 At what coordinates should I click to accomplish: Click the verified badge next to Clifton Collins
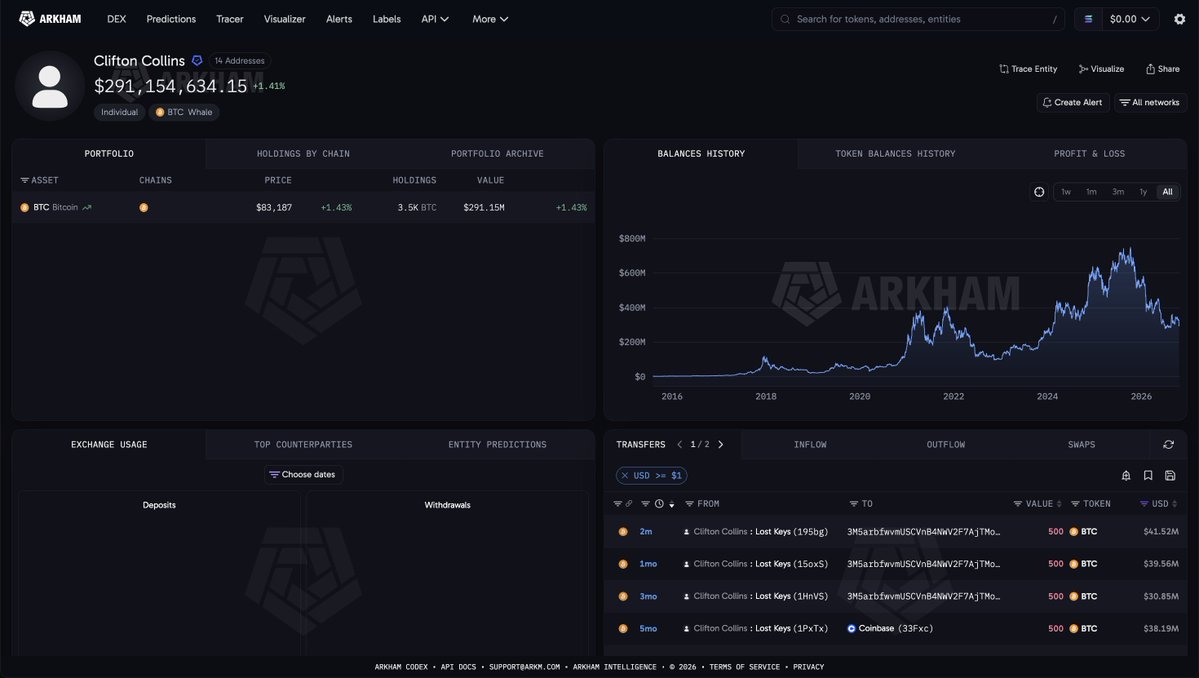pos(197,60)
